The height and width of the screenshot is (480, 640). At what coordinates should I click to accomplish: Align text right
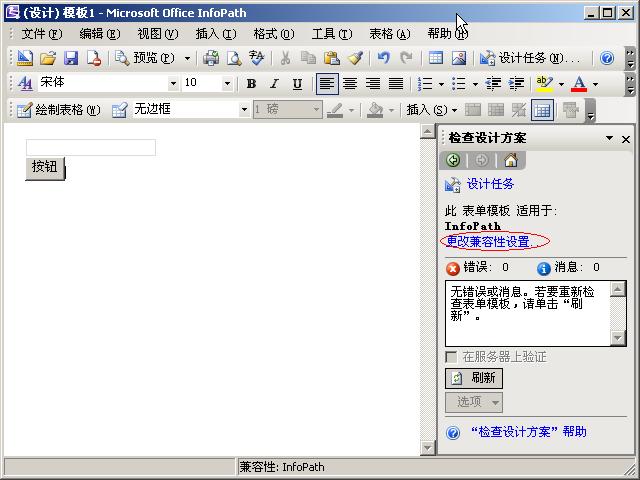[x=373, y=84]
